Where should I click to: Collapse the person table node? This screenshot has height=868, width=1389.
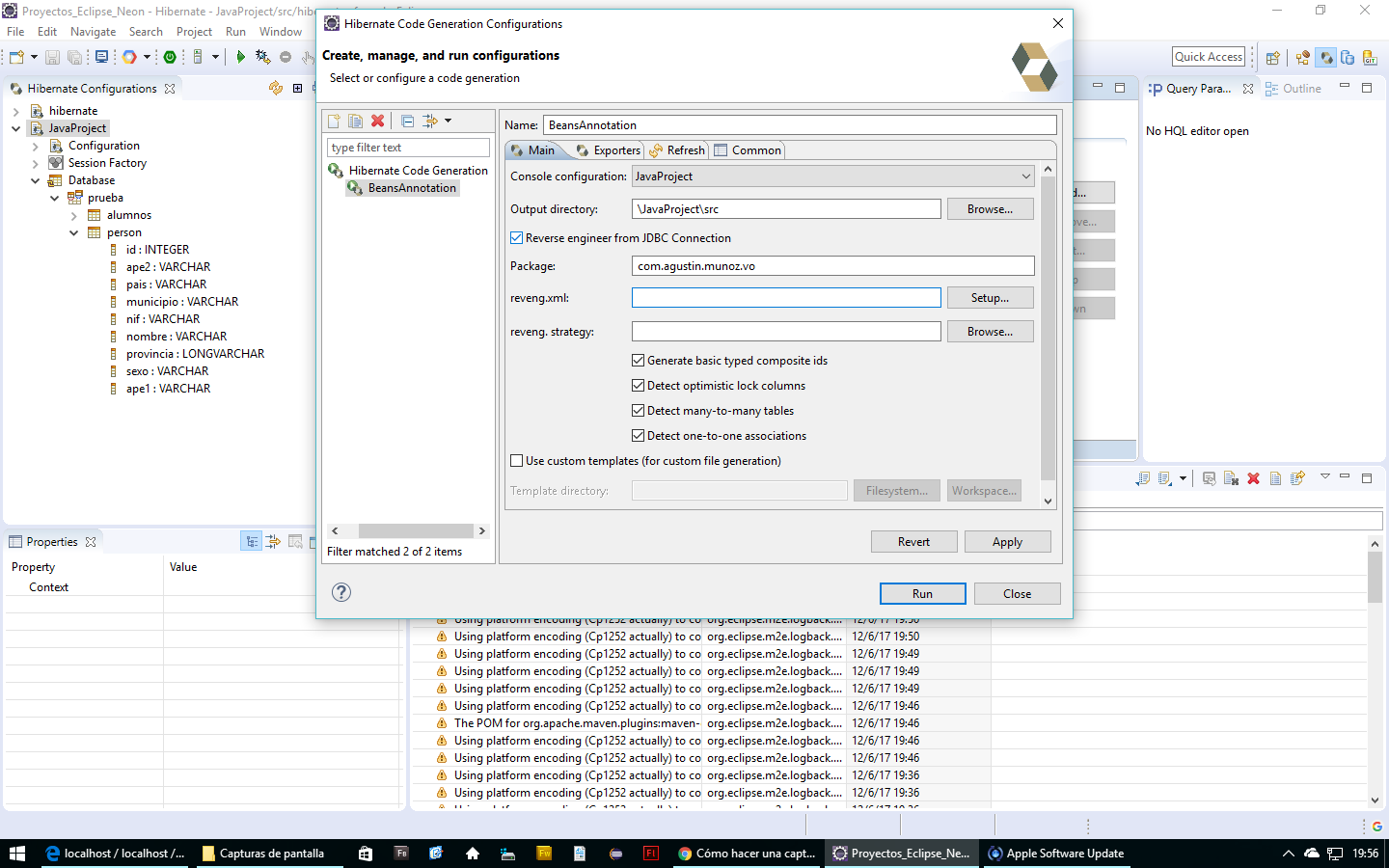click(74, 232)
